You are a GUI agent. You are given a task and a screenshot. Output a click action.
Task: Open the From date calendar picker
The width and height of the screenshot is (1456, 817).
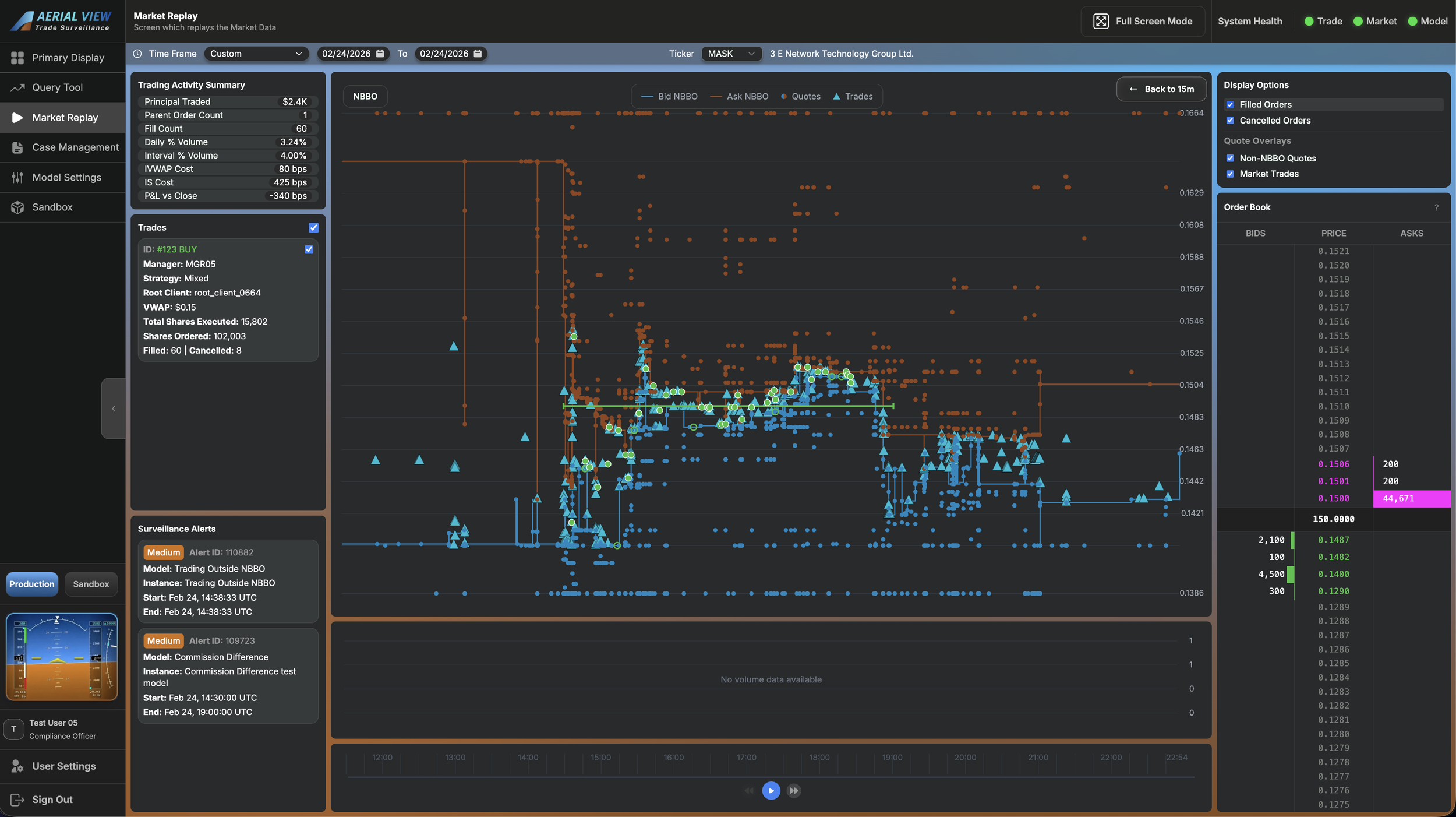380,54
